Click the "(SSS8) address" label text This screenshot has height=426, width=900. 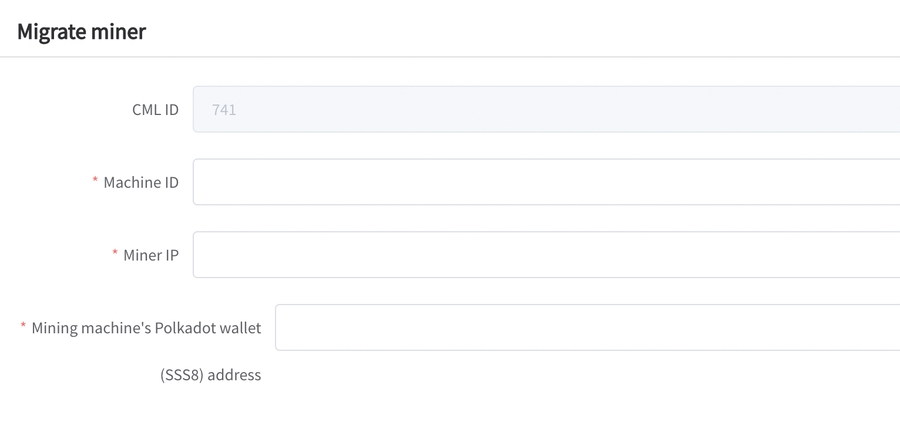(210, 375)
